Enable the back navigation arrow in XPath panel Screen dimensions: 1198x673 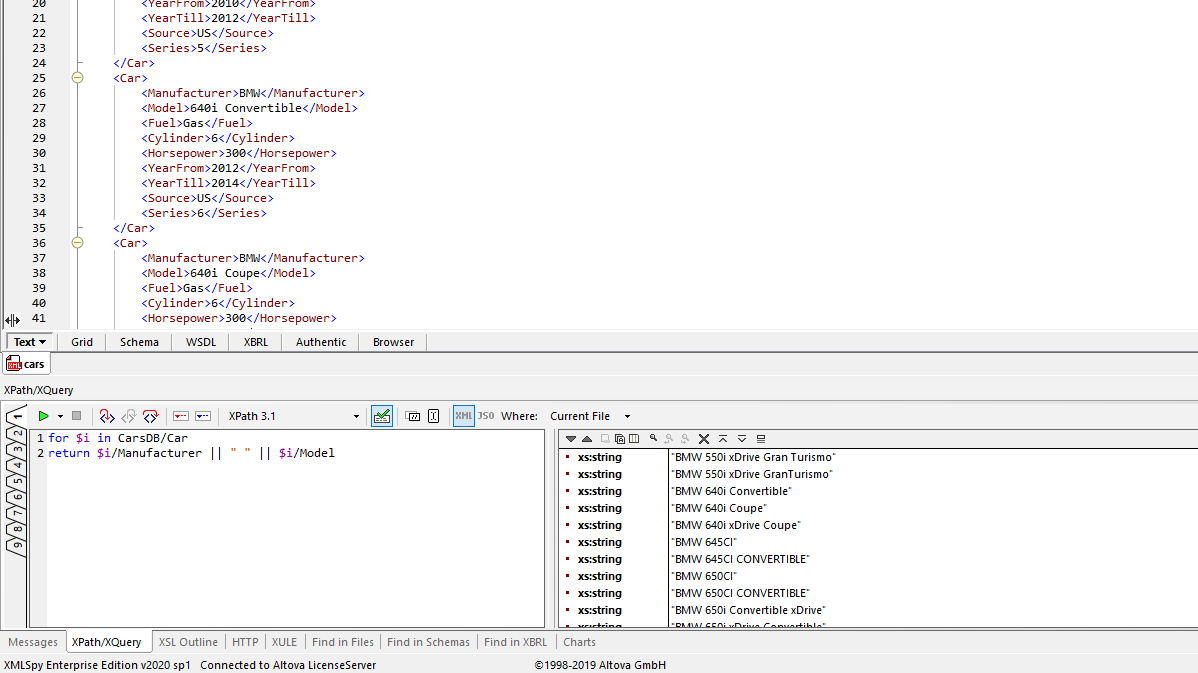pyautogui.click(x=16, y=415)
